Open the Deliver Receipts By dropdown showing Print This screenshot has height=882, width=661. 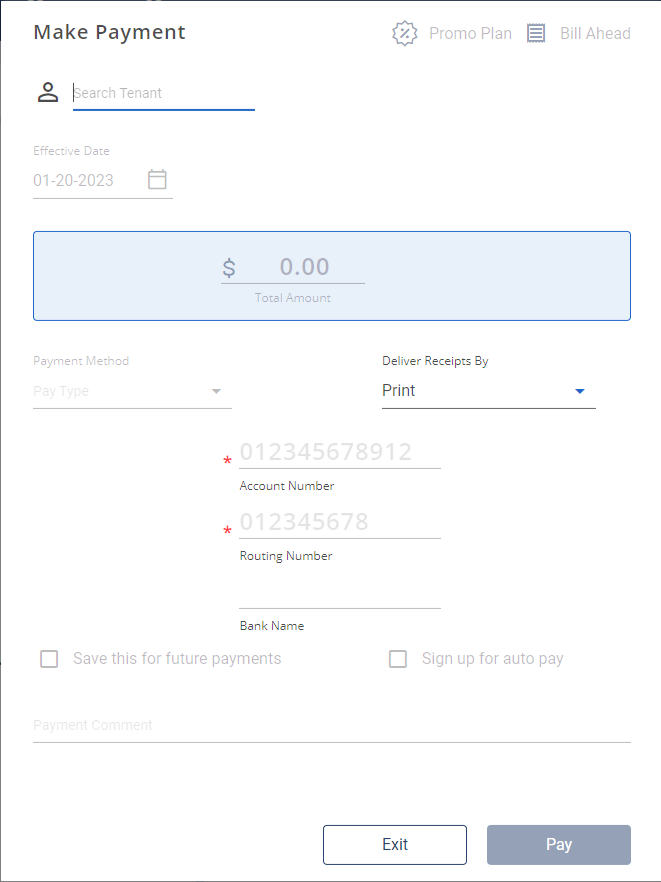pyautogui.click(x=489, y=391)
